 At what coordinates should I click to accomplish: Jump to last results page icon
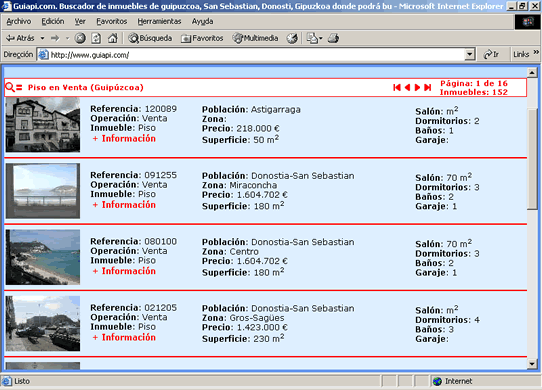click(428, 87)
